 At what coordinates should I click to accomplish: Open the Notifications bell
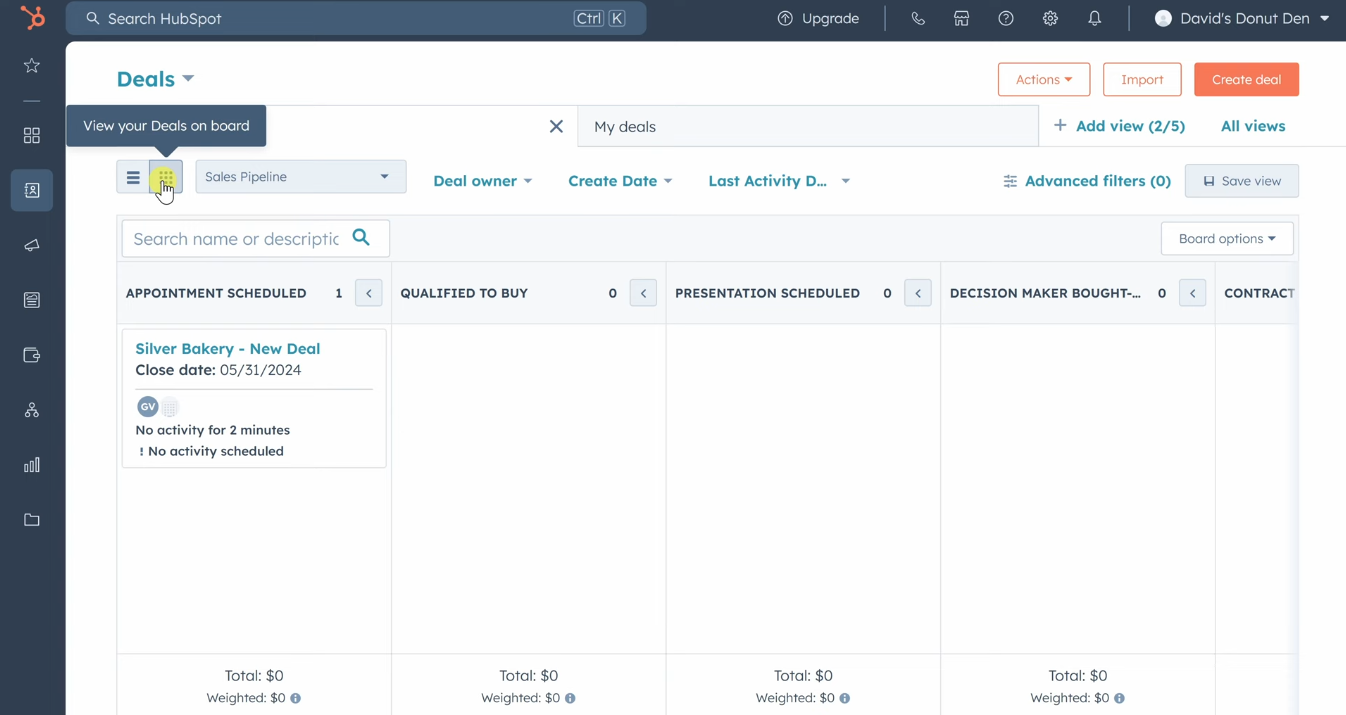pos(1095,18)
